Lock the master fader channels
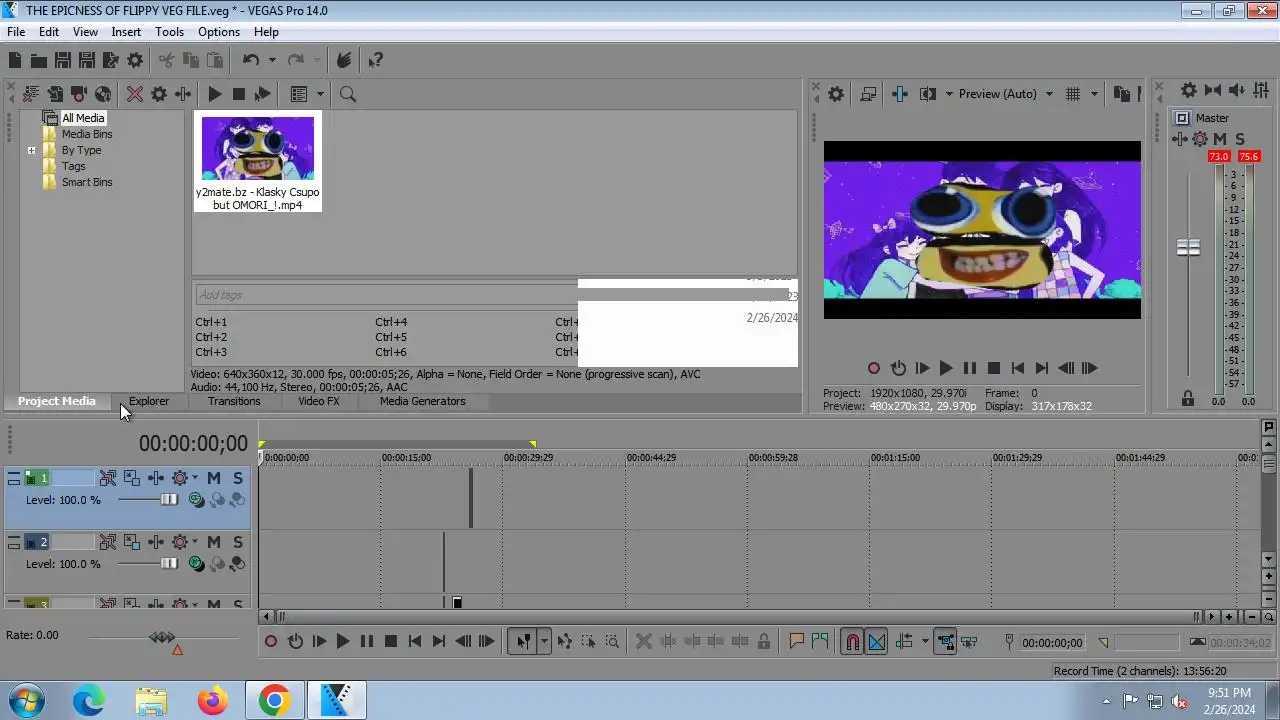Viewport: 1280px width, 720px height. tap(1188, 398)
